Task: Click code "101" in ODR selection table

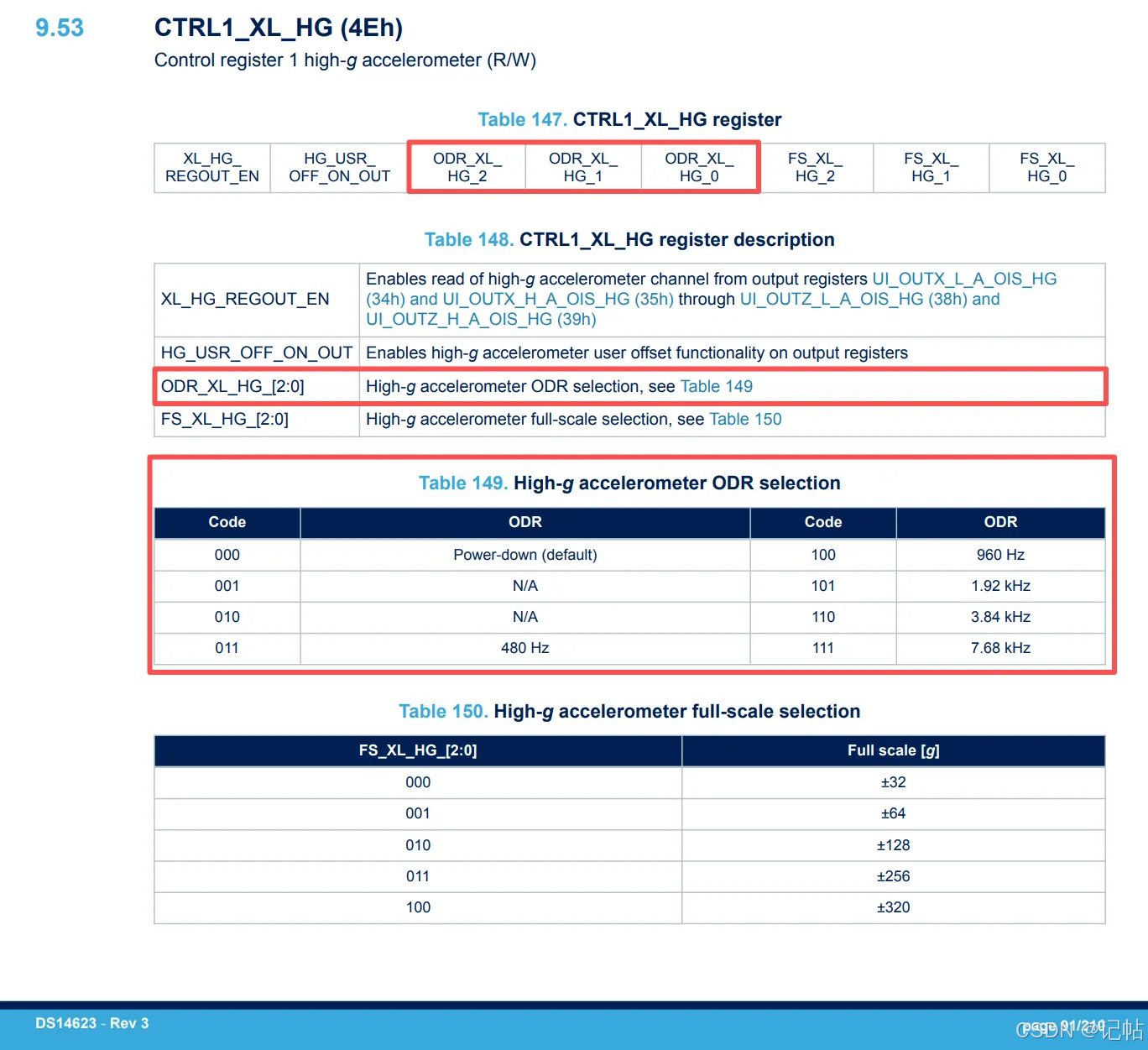Action: (x=823, y=586)
